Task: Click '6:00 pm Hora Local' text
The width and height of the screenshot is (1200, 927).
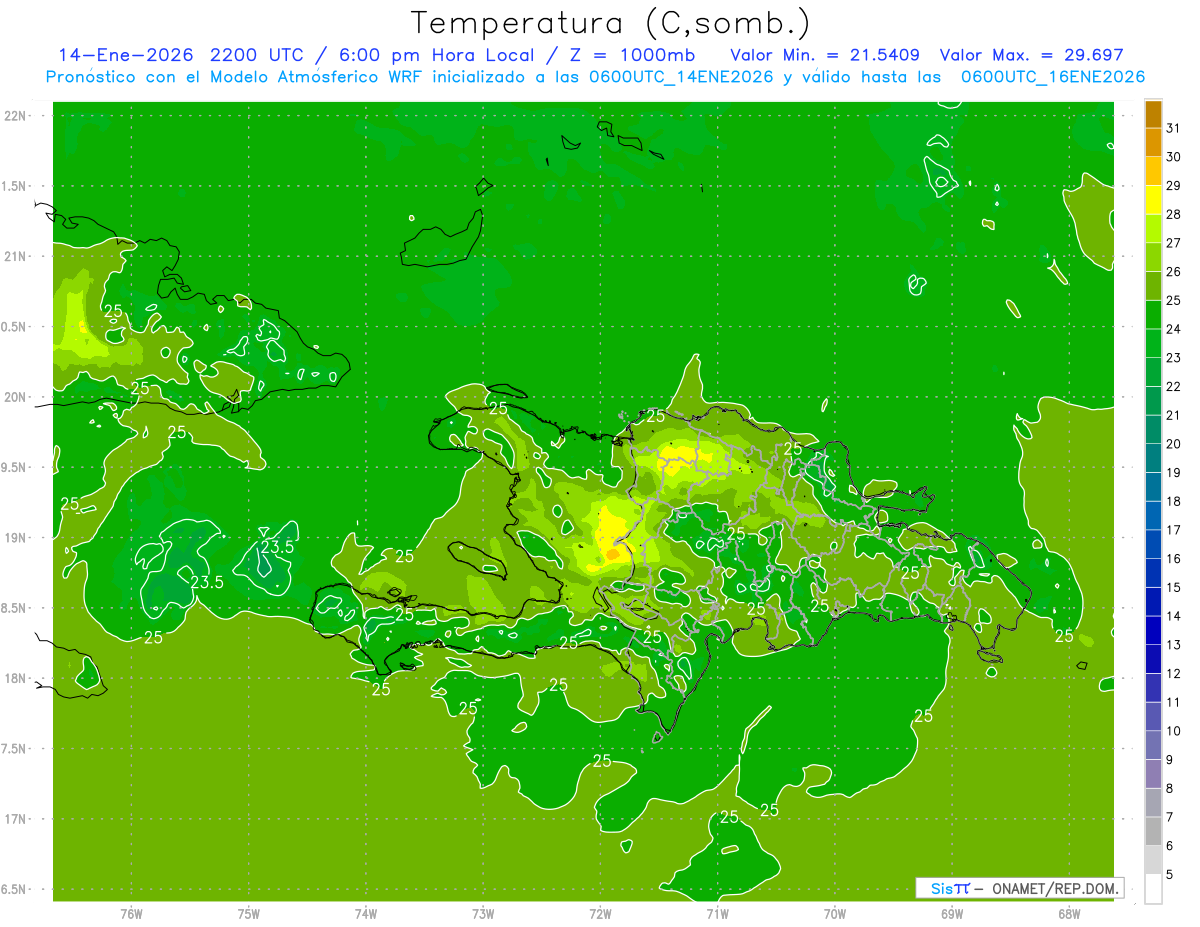Action: (x=433, y=55)
